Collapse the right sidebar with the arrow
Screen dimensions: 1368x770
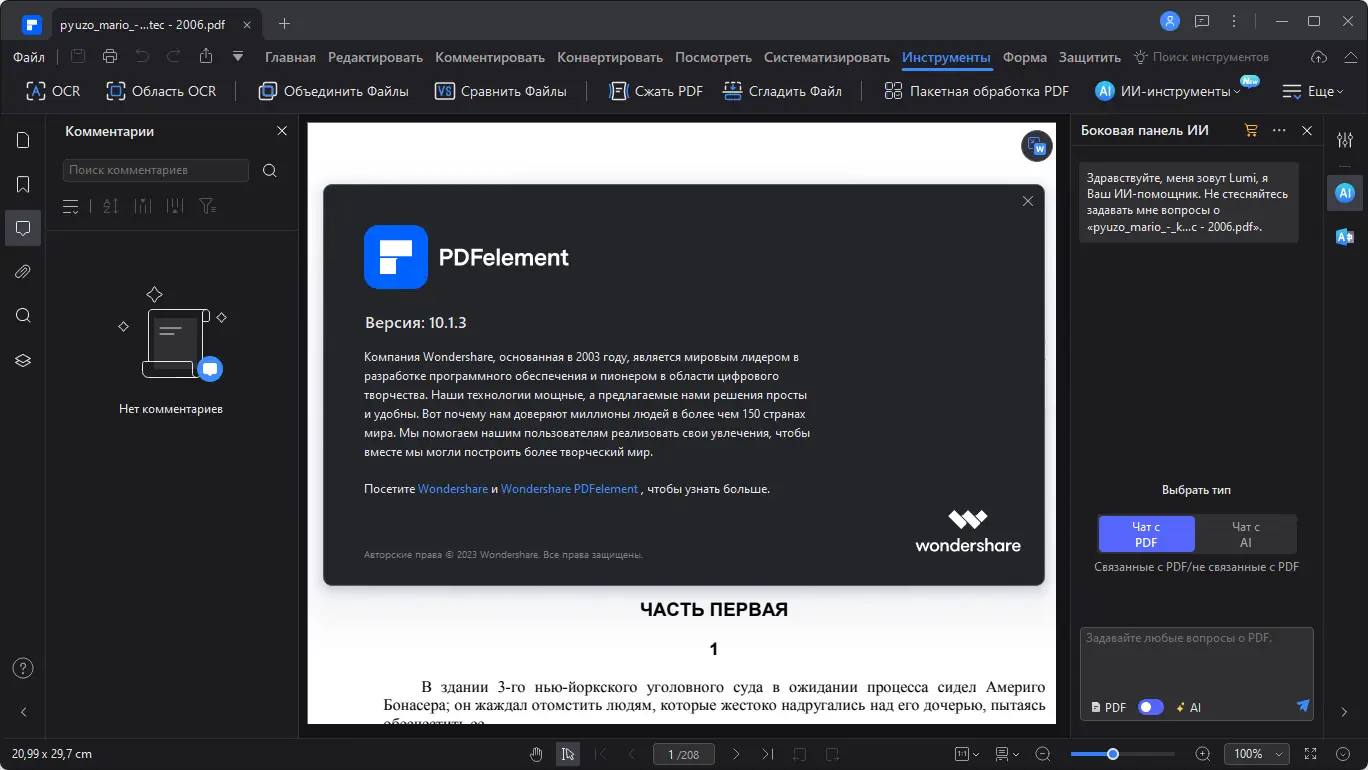pyautogui.click(x=1345, y=712)
